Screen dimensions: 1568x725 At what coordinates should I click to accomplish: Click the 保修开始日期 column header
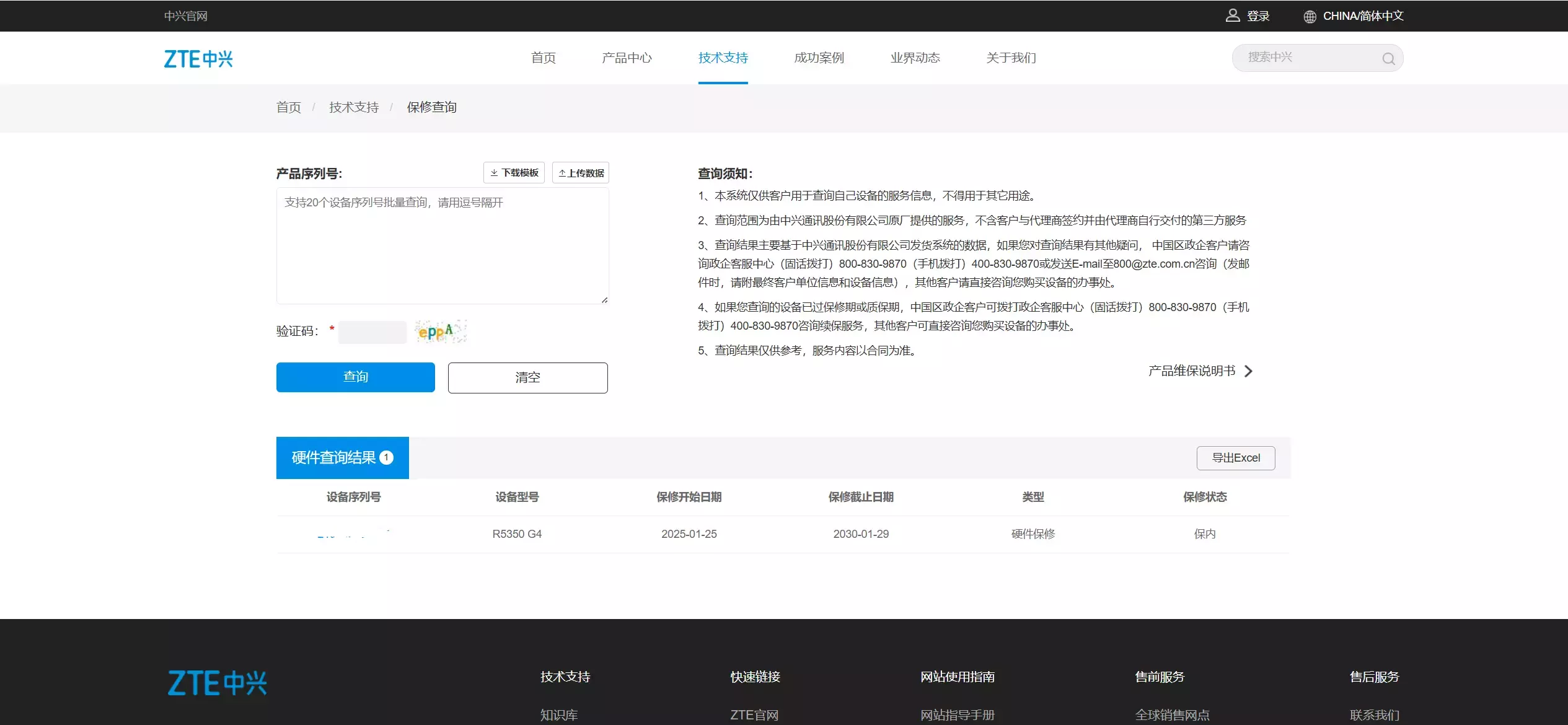689,497
